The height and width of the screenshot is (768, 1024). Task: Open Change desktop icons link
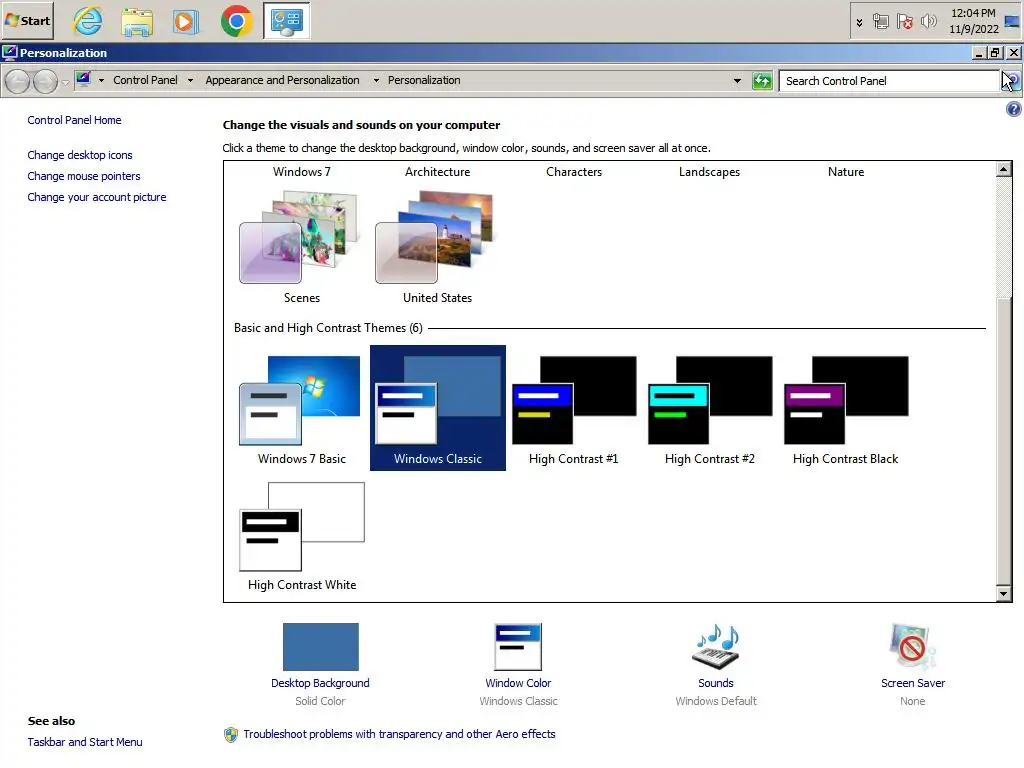(80, 155)
